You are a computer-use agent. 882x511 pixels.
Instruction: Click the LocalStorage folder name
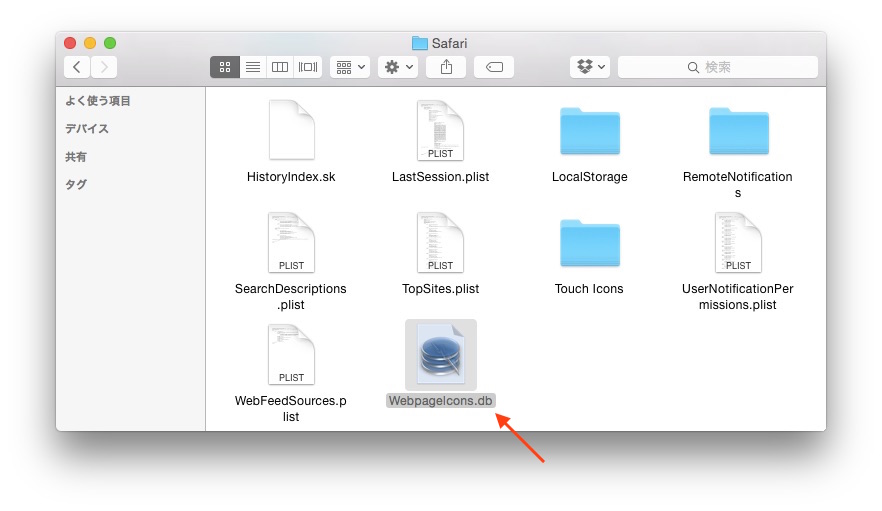point(590,177)
